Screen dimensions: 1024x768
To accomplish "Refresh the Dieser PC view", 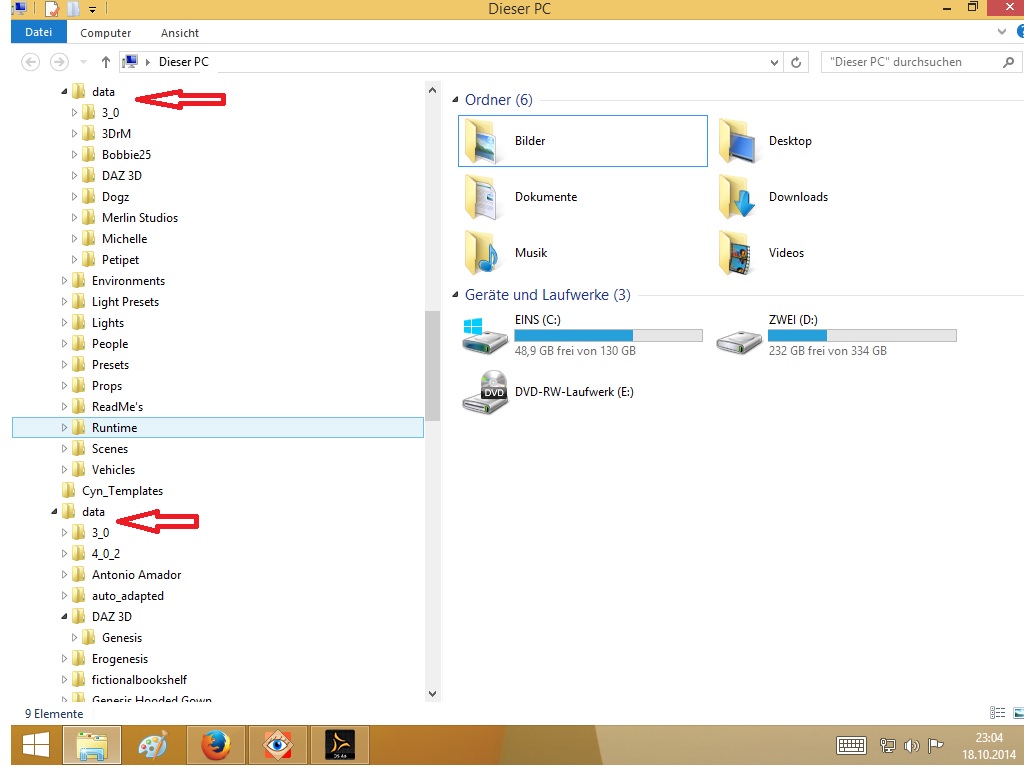I will coord(796,62).
